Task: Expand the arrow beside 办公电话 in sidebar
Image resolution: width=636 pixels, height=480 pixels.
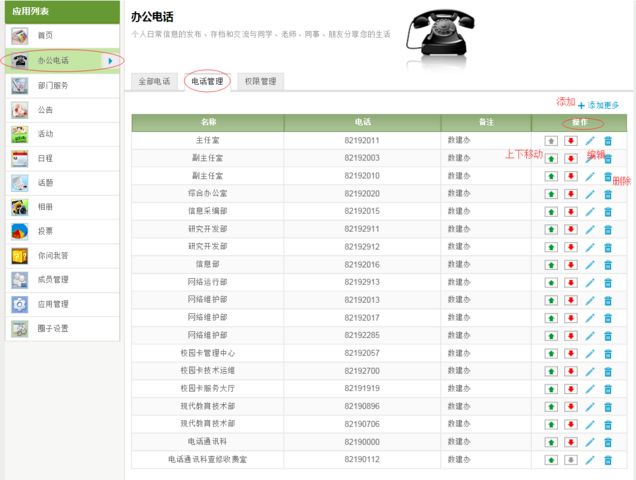Action: 109,61
